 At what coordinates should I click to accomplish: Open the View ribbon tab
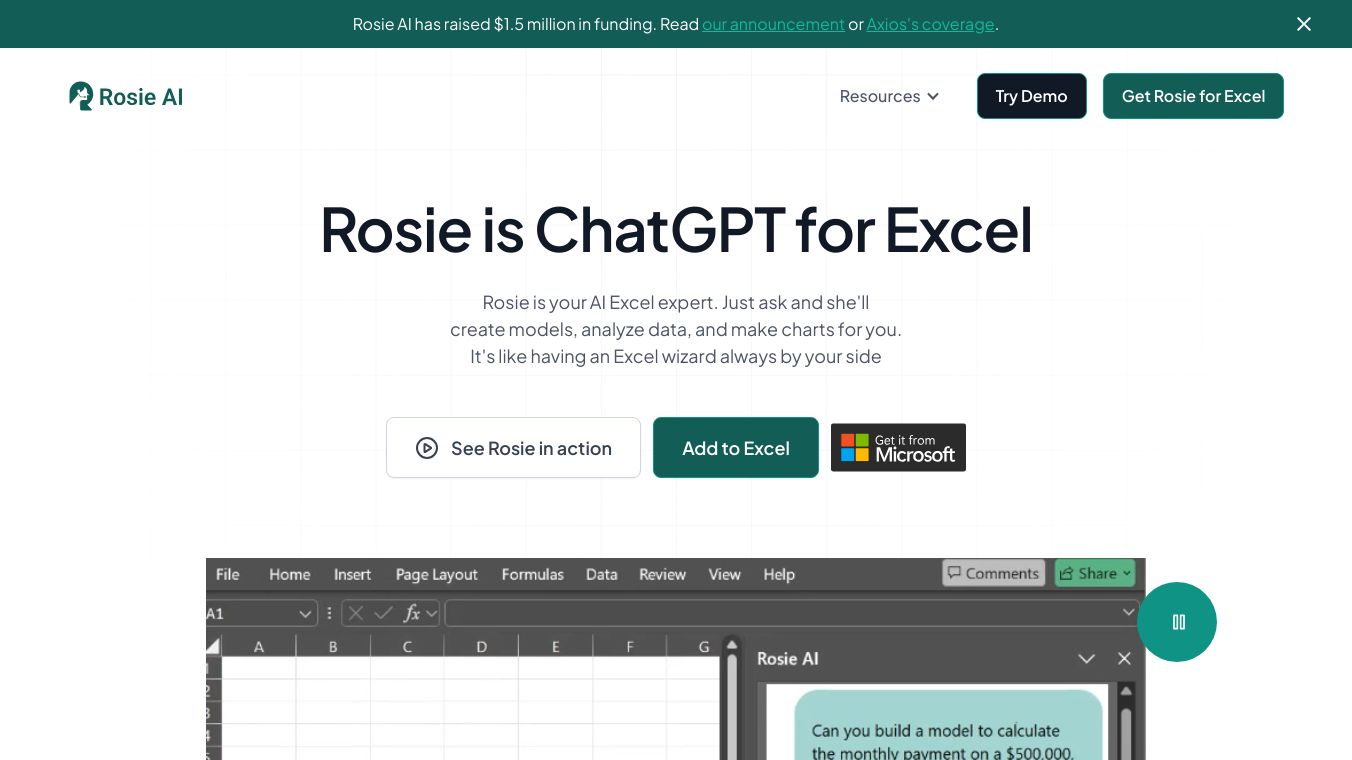pyautogui.click(x=724, y=574)
